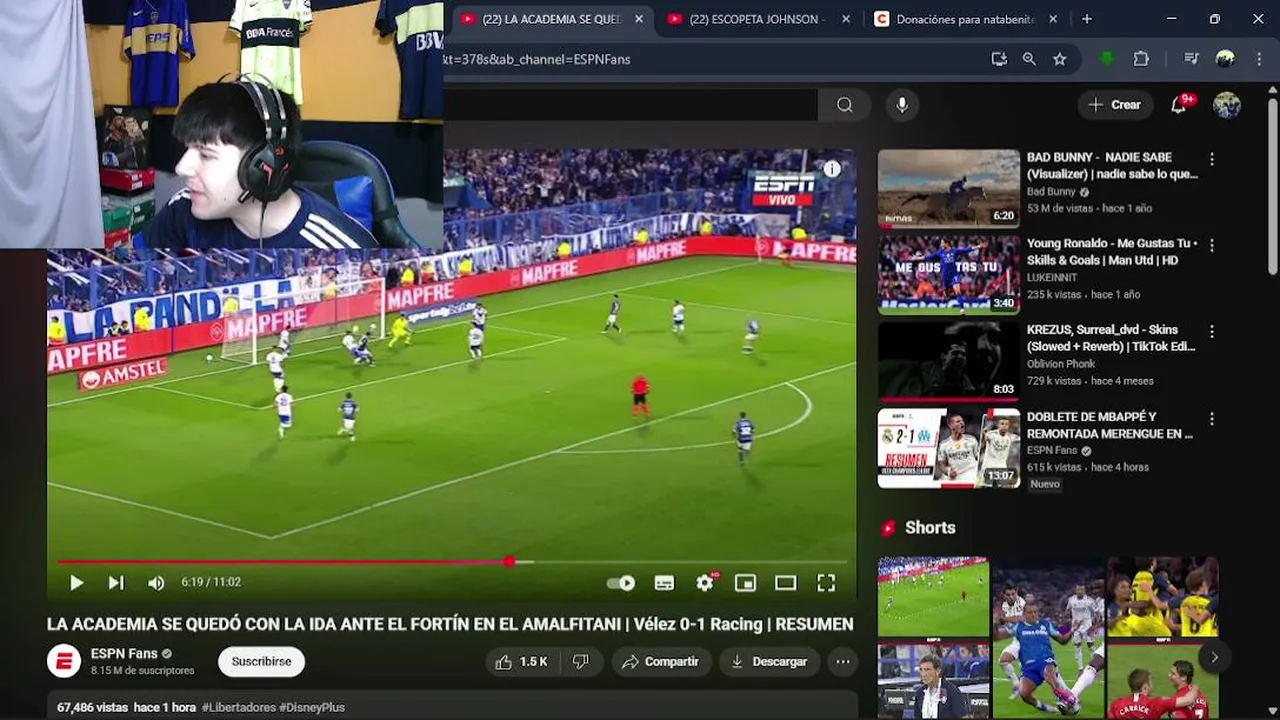Open the Chrome profile avatar
The image size is (1280, 720).
coord(1225,59)
